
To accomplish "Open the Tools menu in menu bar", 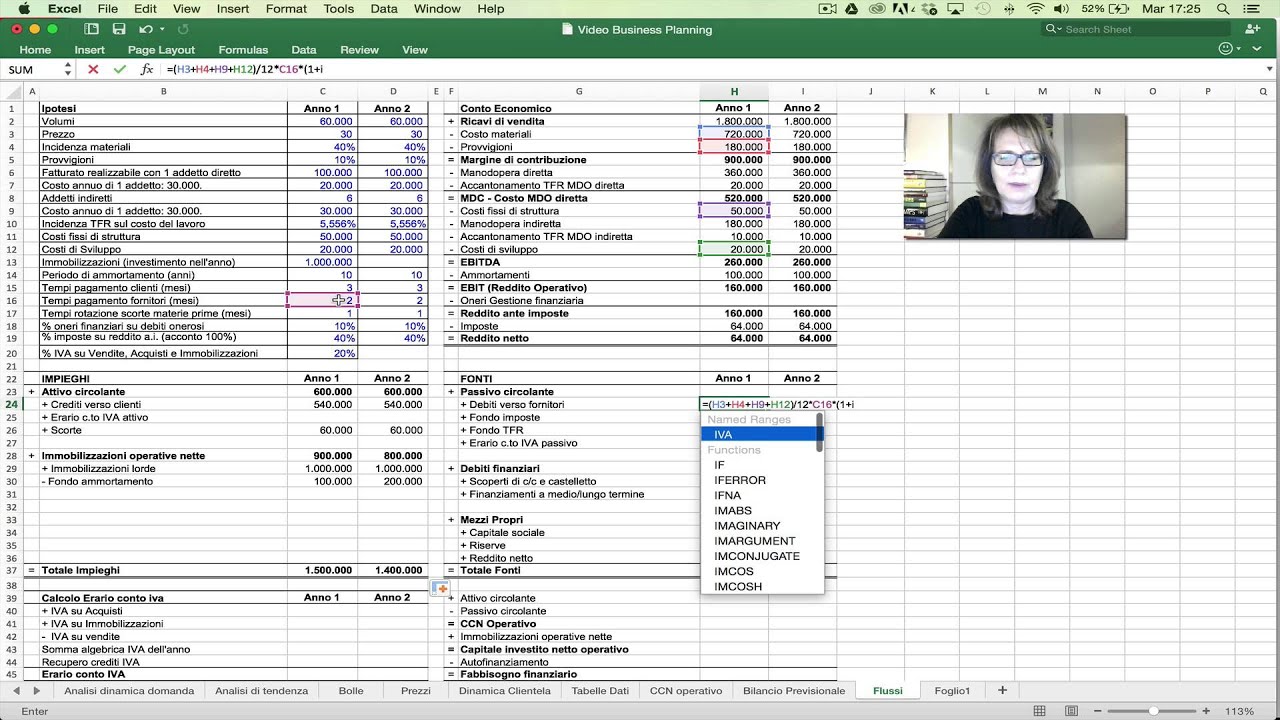I will [x=338, y=9].
